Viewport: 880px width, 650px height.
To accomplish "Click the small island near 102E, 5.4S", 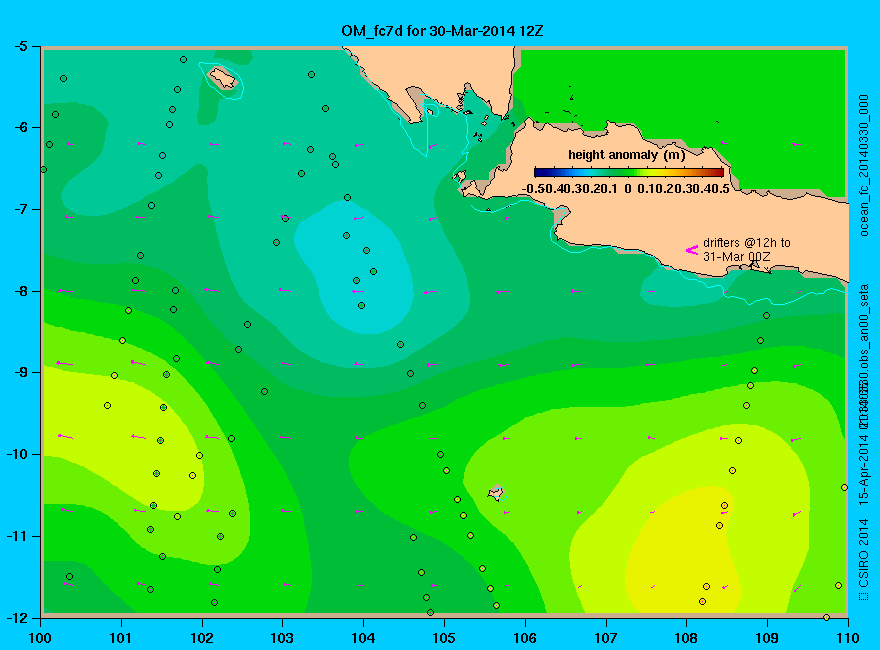I will [223, 77].
